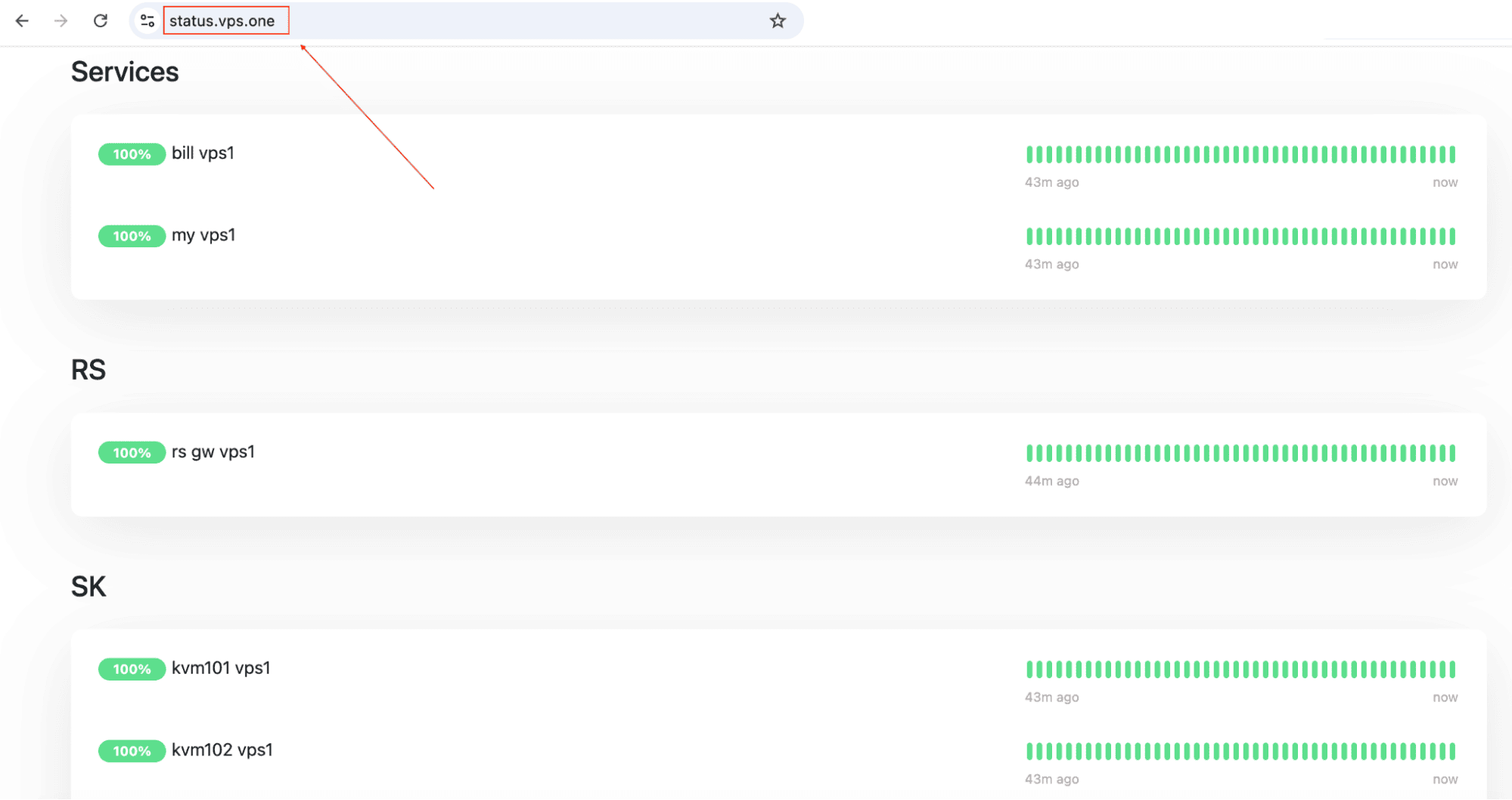
Task: Click the 'now' label beside rs gw vps1 bars
Action: pyautogui.click(x=1445, y=481)
